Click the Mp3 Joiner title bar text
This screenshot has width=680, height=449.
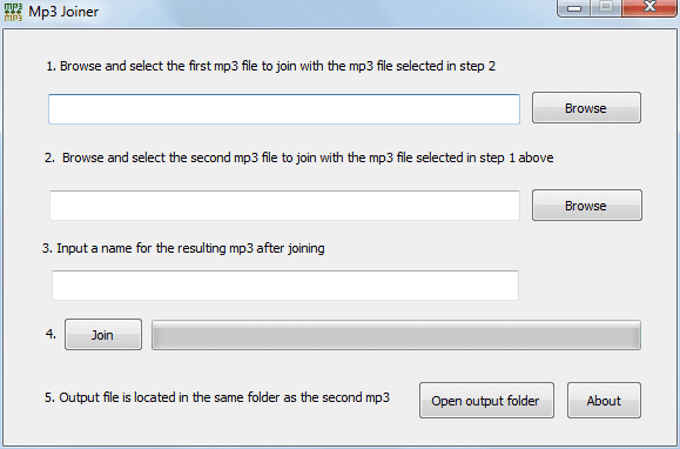(x=63, y=12)
